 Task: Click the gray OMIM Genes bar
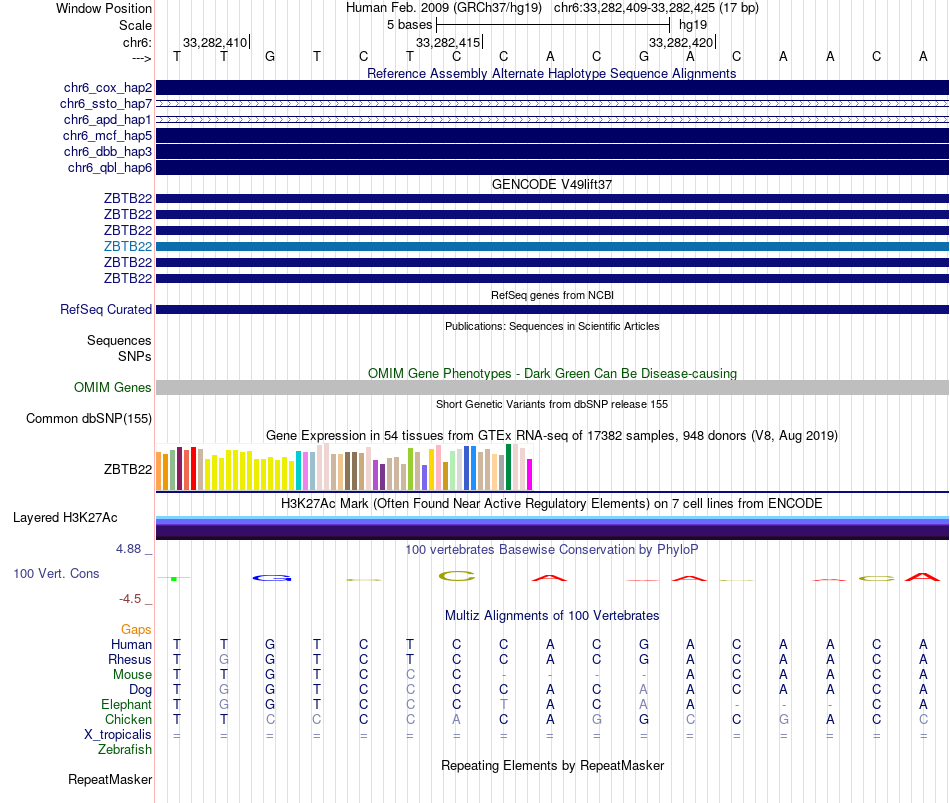(552, 388)
